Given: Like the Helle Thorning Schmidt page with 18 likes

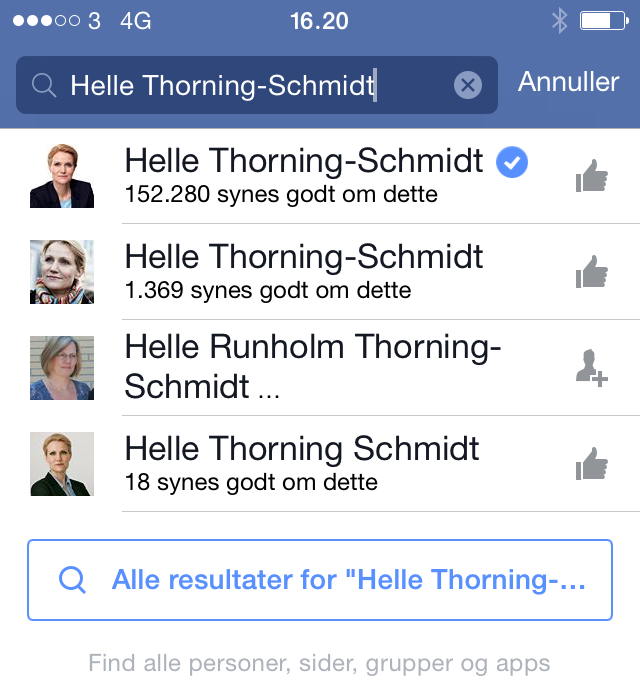Looking at the screenshot, I should 592,464.
